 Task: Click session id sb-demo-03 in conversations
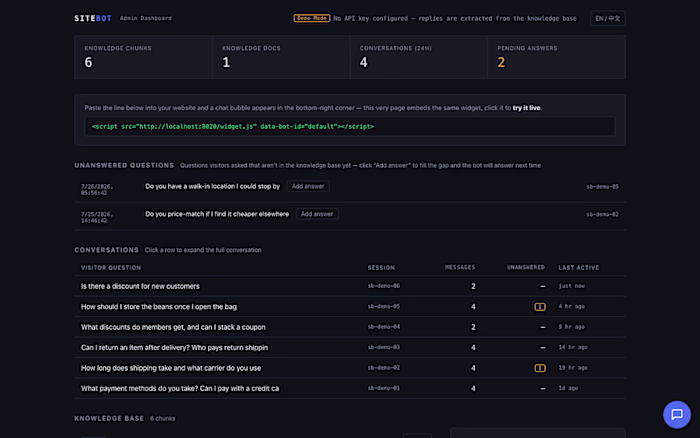[383, 347]
